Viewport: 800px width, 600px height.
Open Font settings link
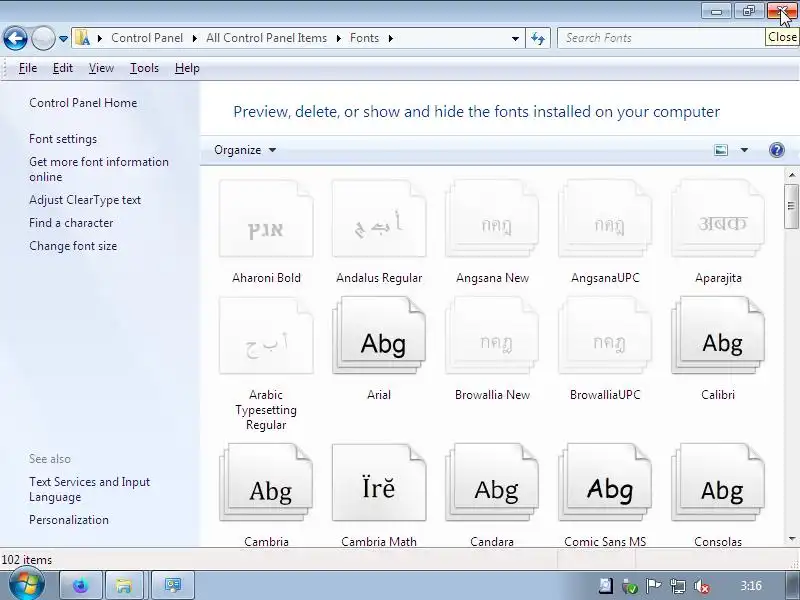(63, 139)
